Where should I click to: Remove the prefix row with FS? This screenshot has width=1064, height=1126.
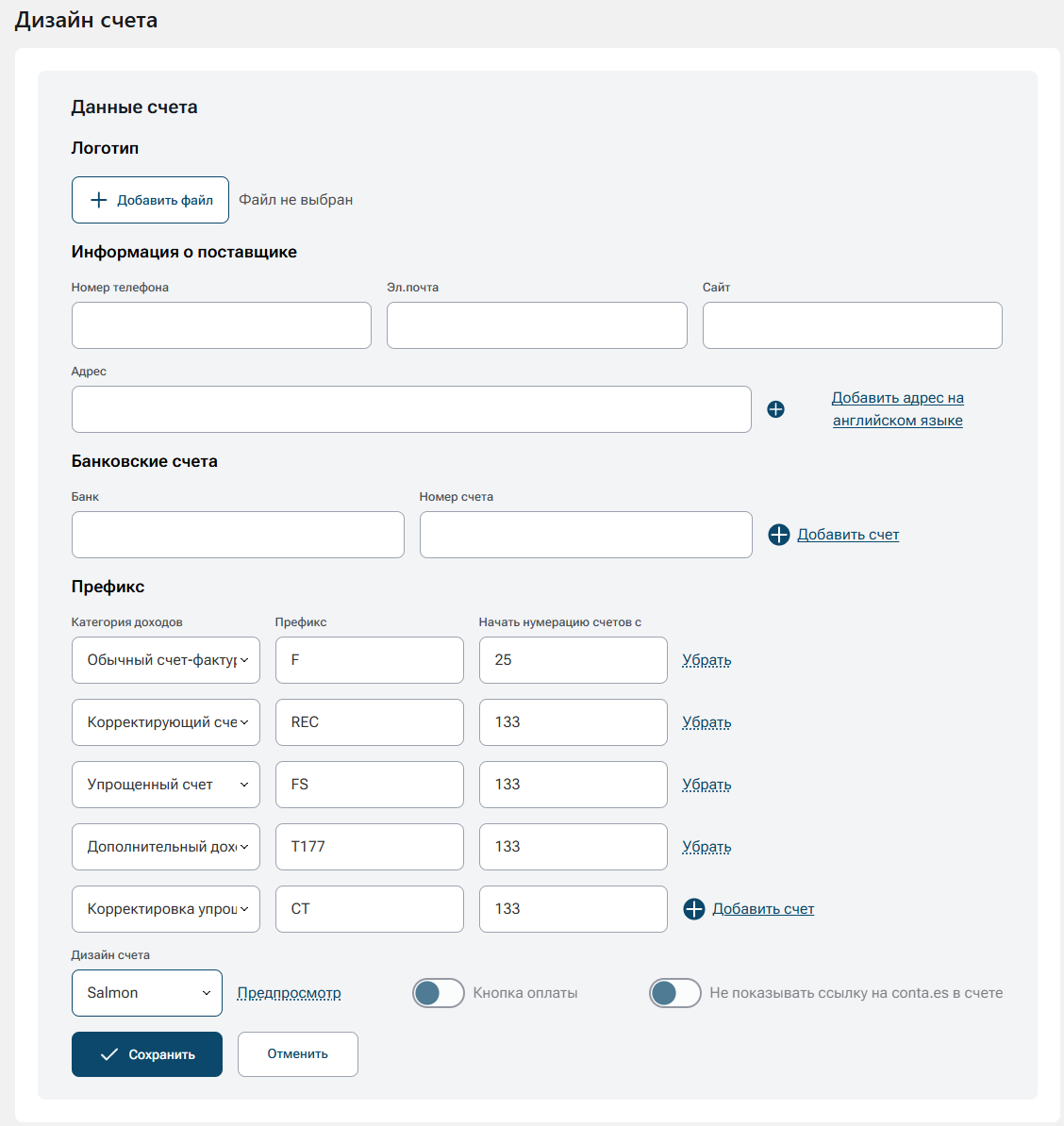707,785
